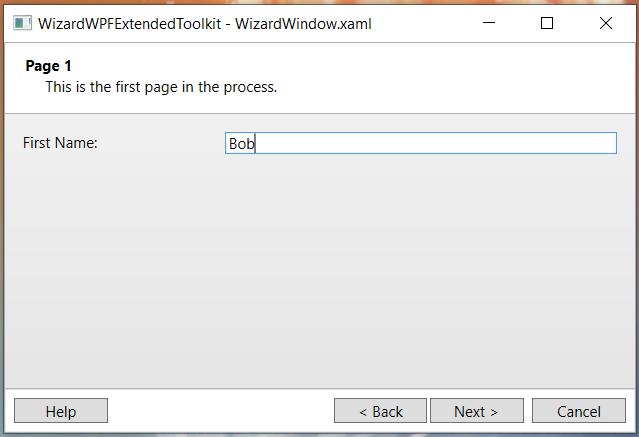Click empty gray area of the wizard page
This screenshot has height=437, width=639.
320,270
